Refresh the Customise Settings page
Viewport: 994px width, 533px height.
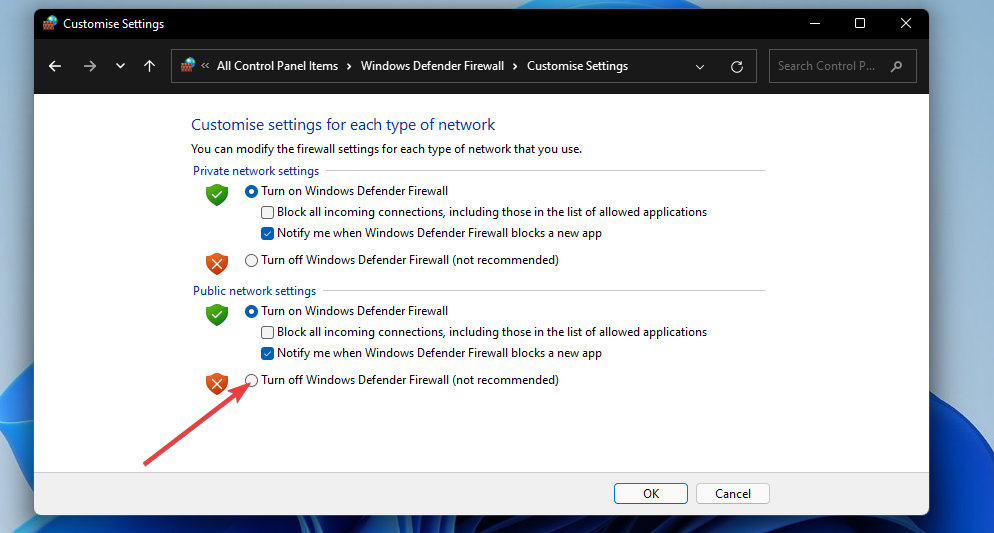737,67
